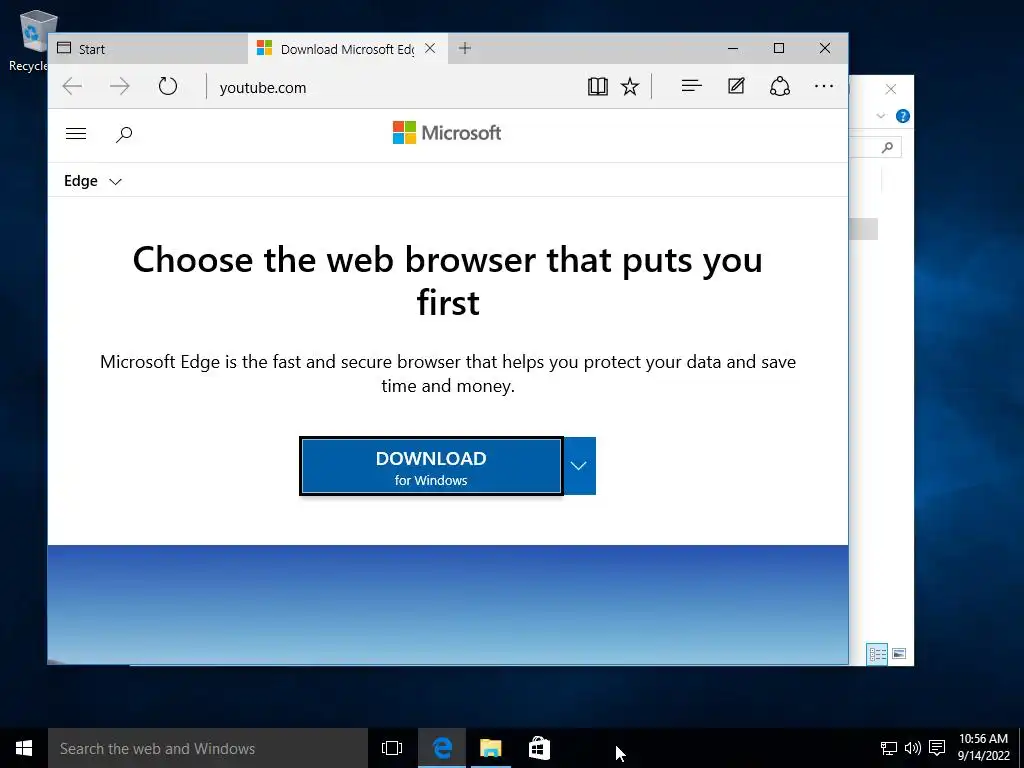Viewport: 1024px width, 768px height.
Task: Click the forward navigation arrow
Action: click(120, 86)
